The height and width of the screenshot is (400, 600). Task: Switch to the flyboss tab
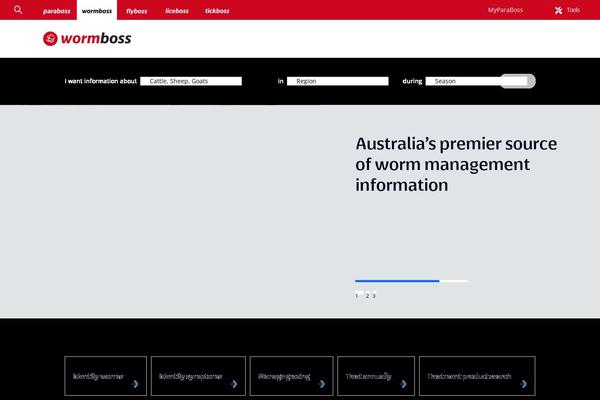137,11
